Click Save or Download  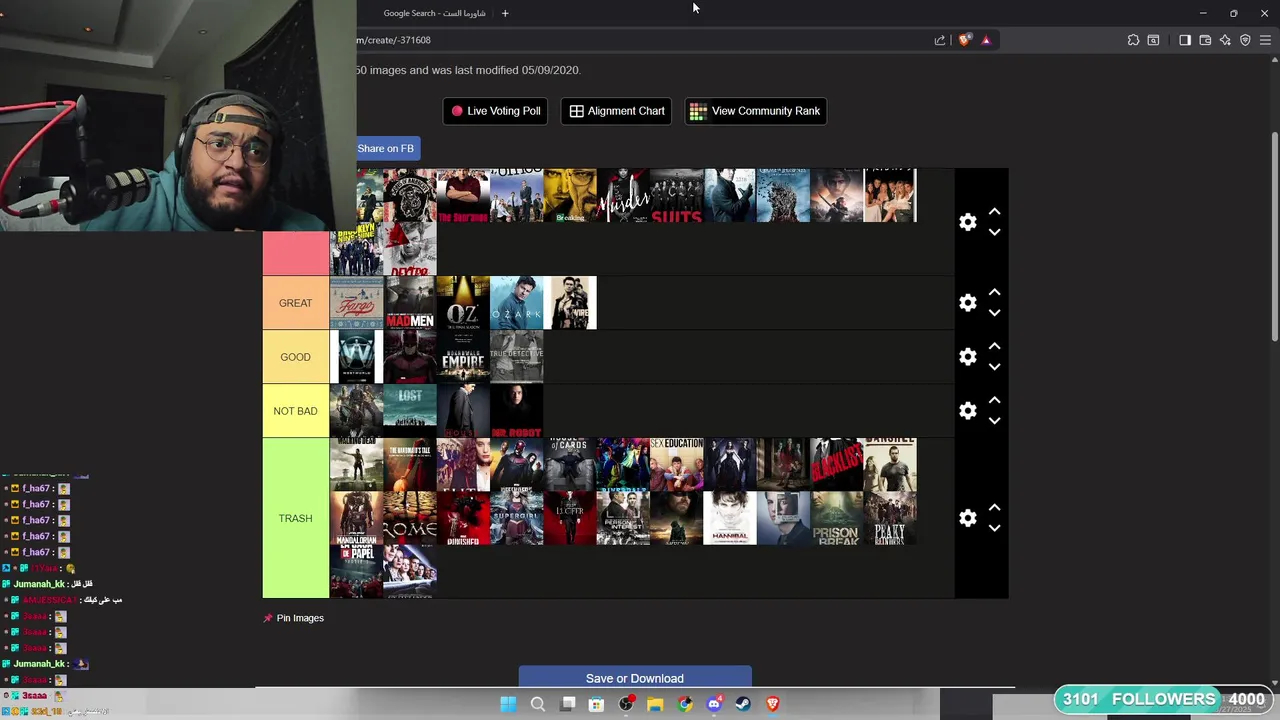(635, 678)
